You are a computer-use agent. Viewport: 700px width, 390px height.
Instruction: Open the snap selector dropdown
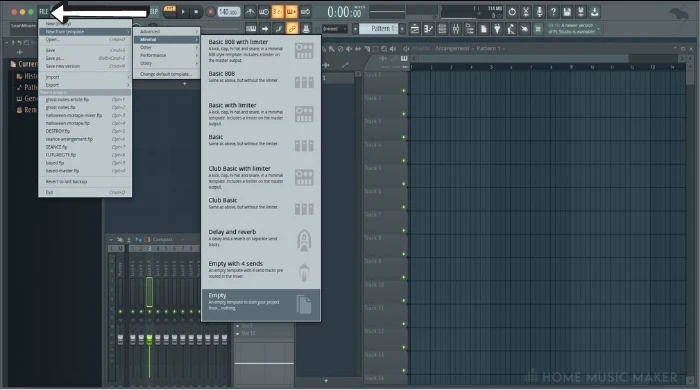335,29
